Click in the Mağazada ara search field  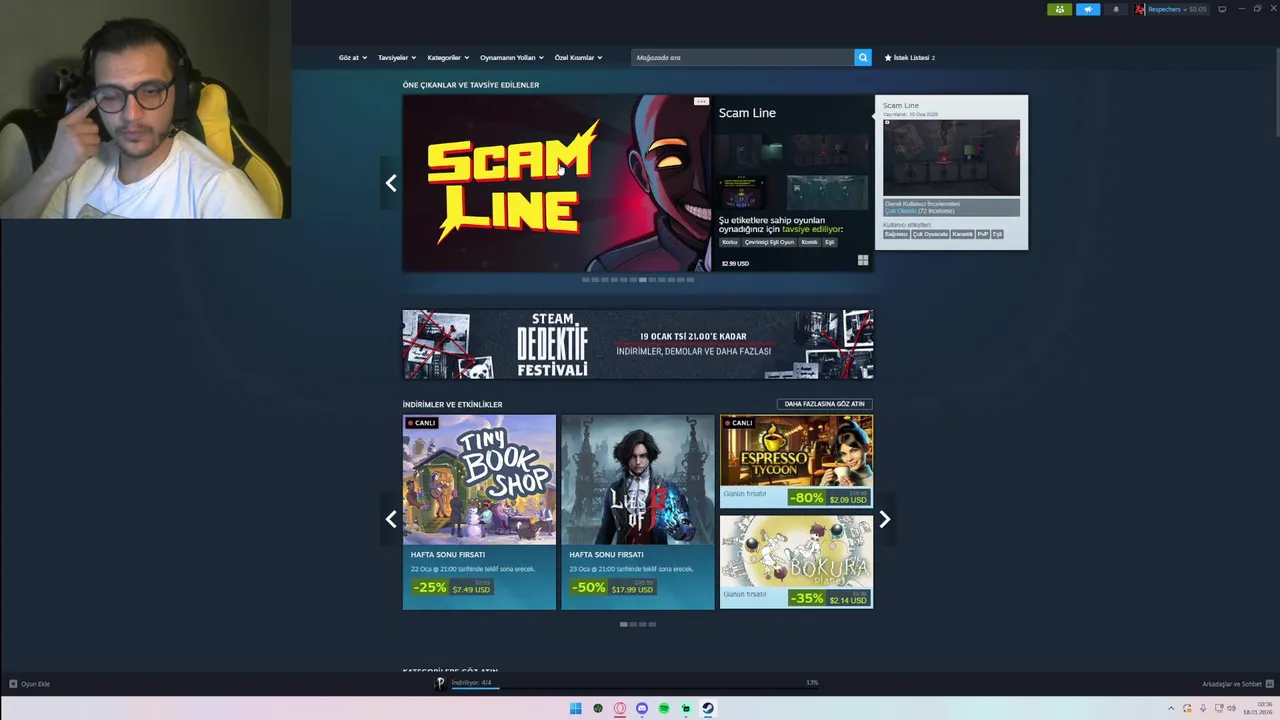coord(743,57)
